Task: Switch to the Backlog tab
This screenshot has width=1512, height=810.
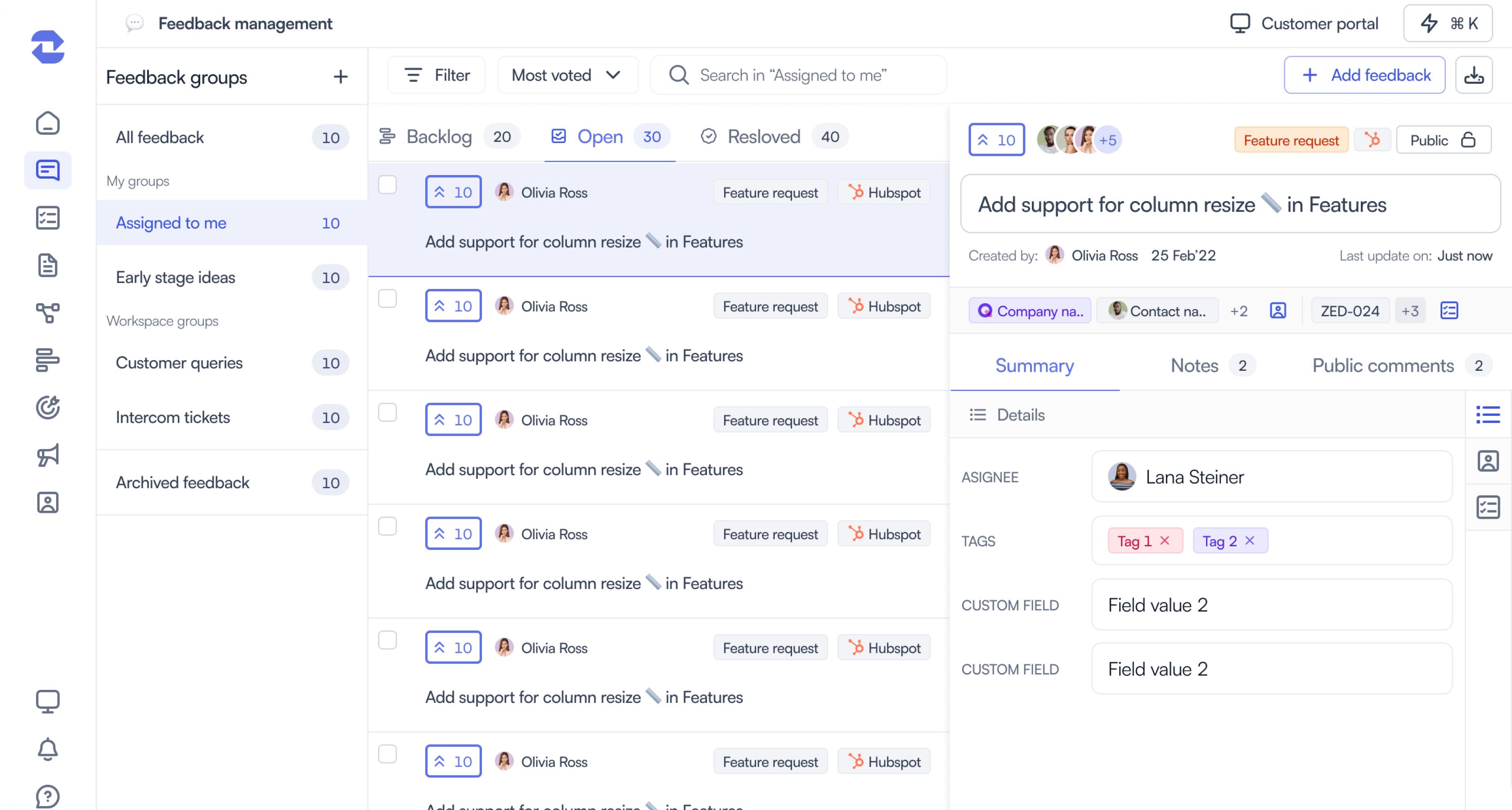Action: tap(438, 137)
